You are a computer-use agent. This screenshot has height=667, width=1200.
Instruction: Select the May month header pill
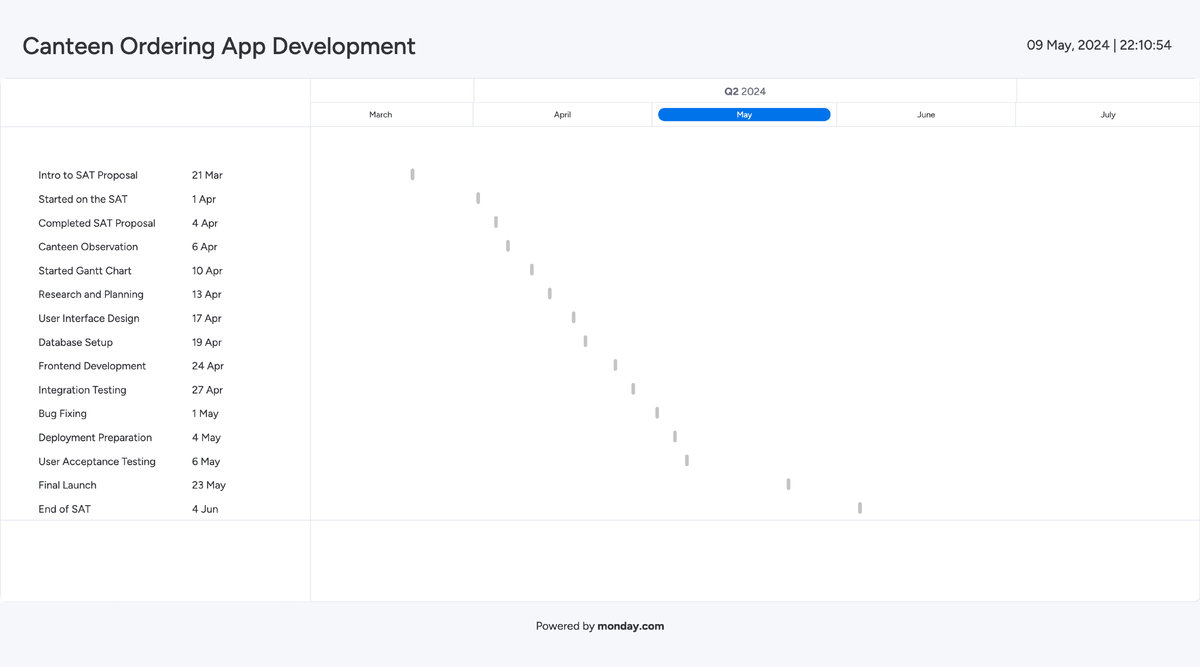click(743, 114)
